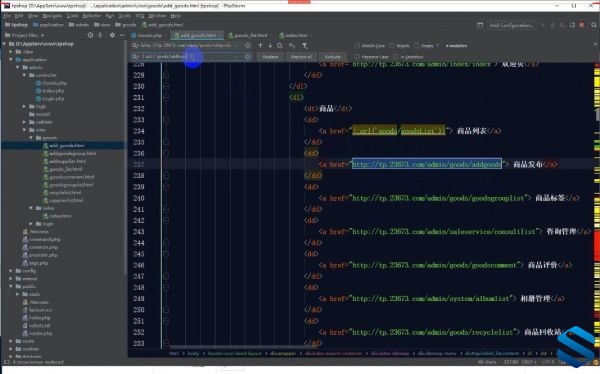Click the Add Configuration button
Viewport: 600px width, 374px height.
point(512,25)
